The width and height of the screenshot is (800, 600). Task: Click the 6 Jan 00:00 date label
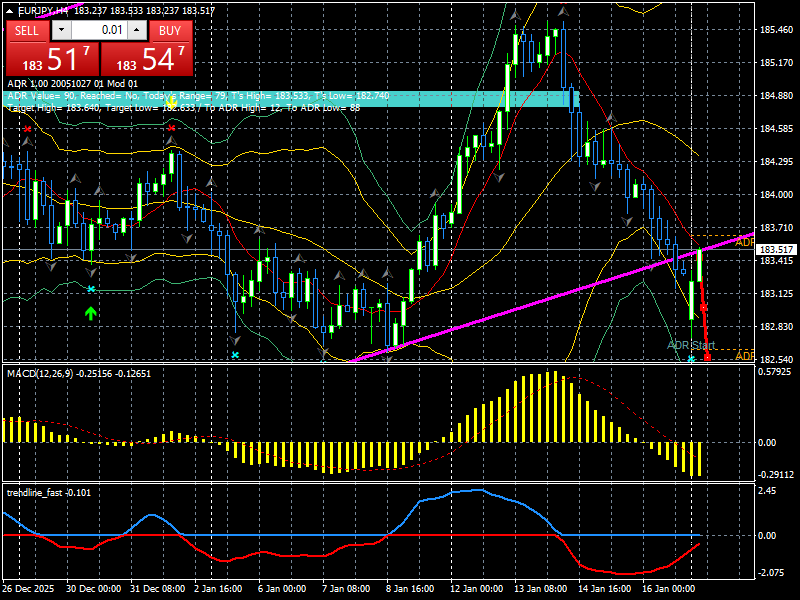(x=282, y=588)
